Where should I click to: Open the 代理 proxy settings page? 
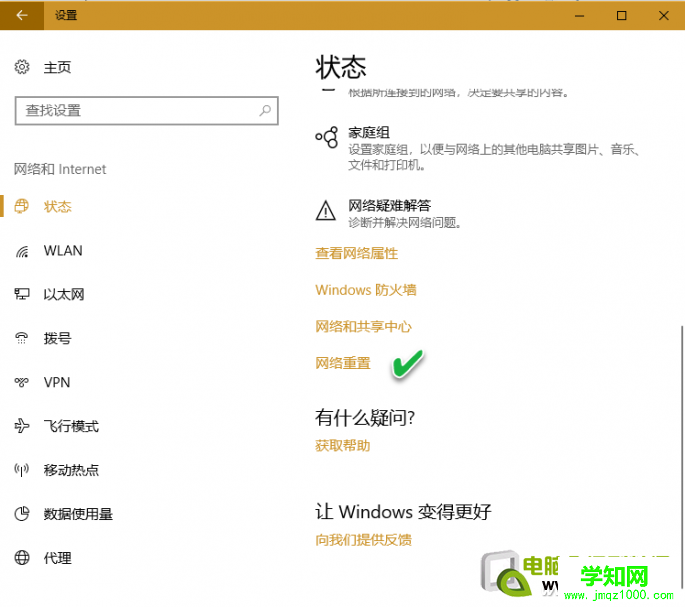[57, 558]
